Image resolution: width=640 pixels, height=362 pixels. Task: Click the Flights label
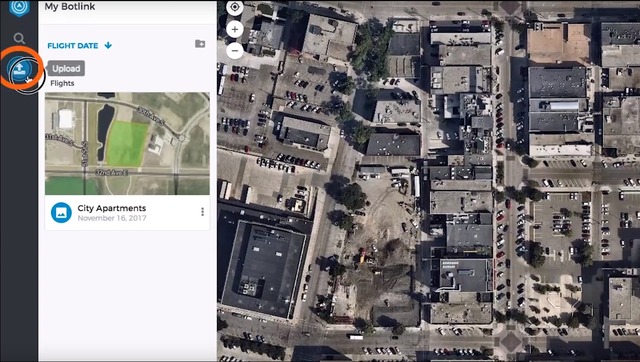62,83
